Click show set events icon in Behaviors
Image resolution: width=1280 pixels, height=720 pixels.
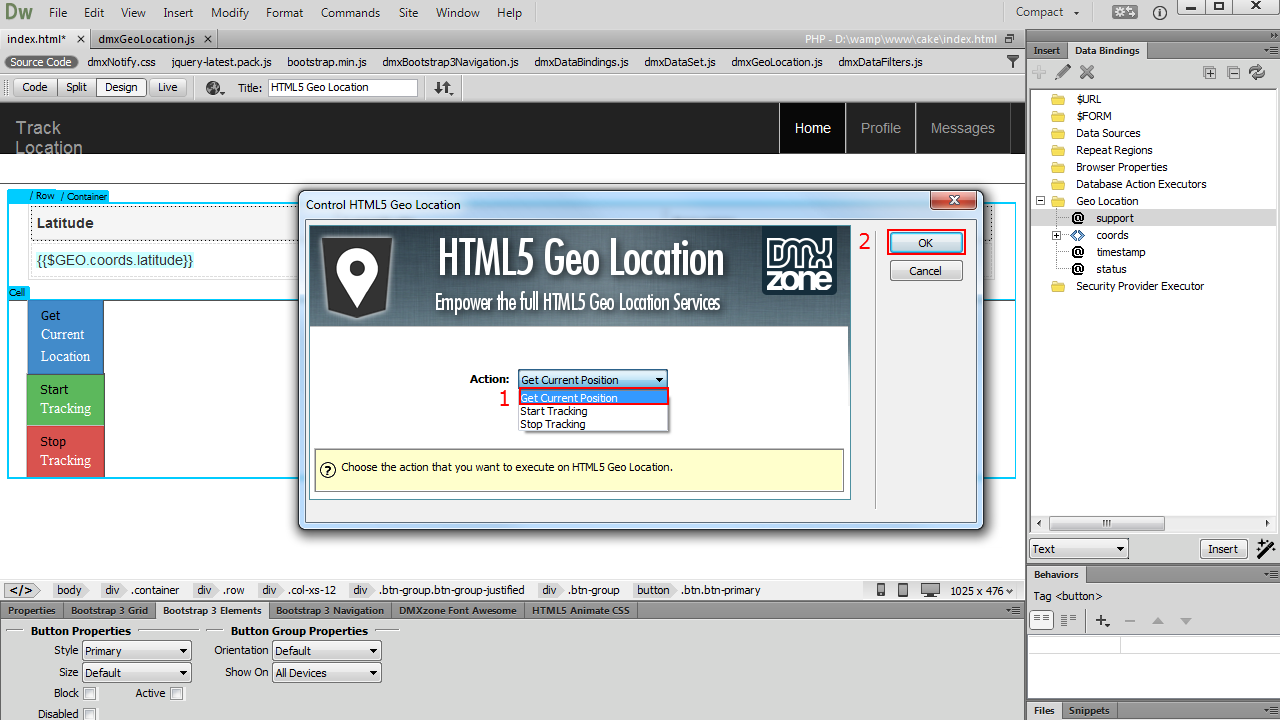click(x=1042, y=620)
